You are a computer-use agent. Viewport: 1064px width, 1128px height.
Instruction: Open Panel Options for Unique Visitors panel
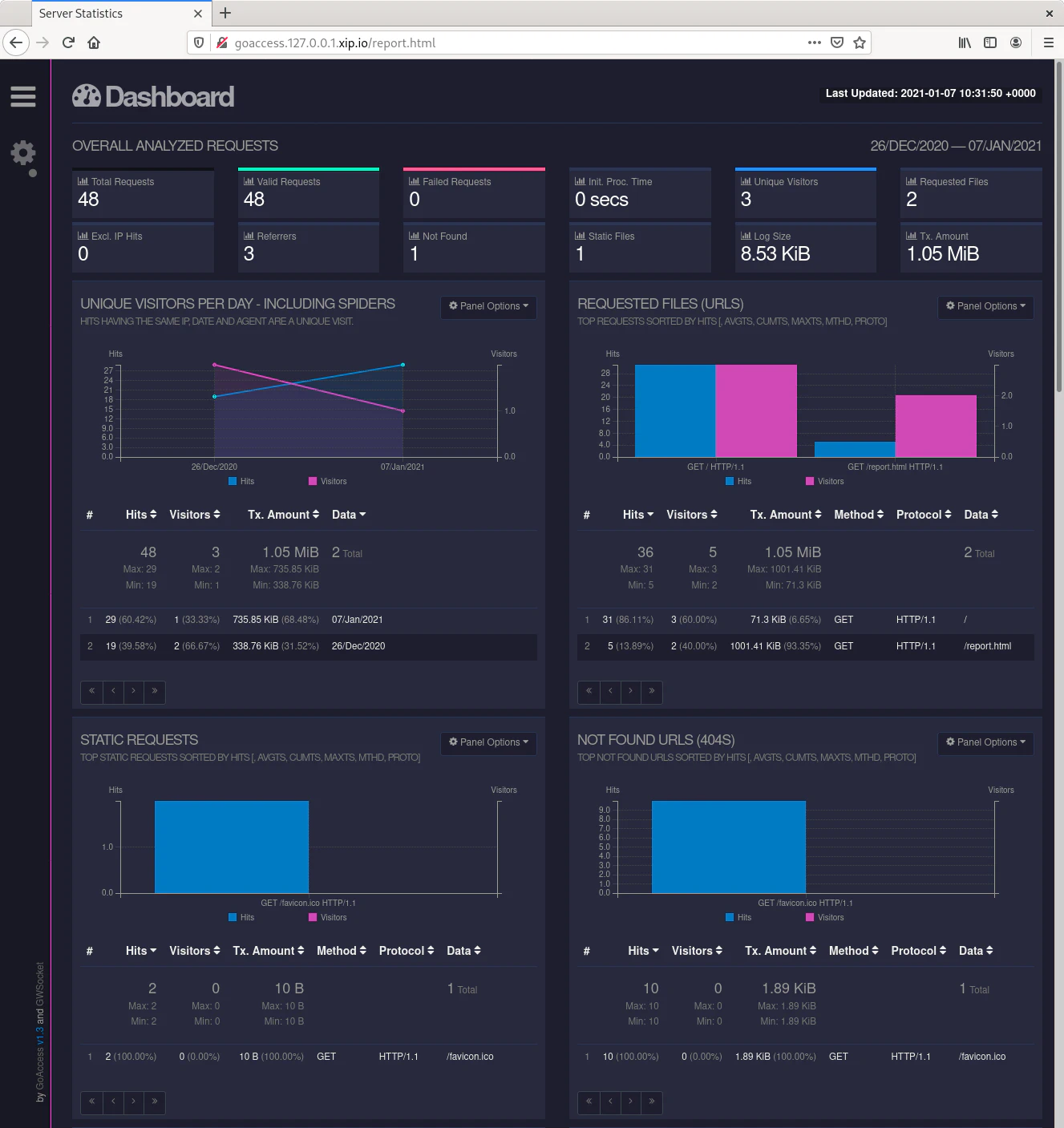(488, 306)
